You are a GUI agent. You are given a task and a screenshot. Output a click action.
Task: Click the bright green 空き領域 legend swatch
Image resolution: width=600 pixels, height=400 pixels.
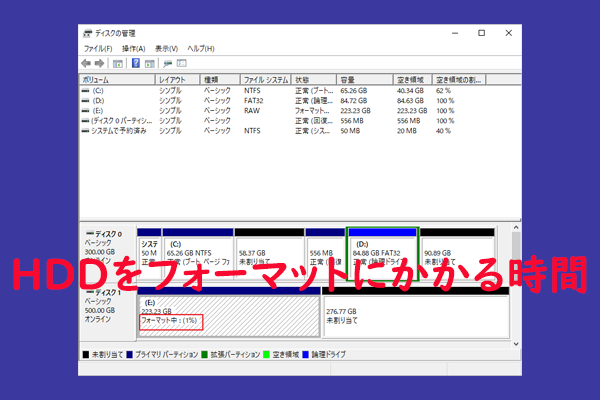267,355
